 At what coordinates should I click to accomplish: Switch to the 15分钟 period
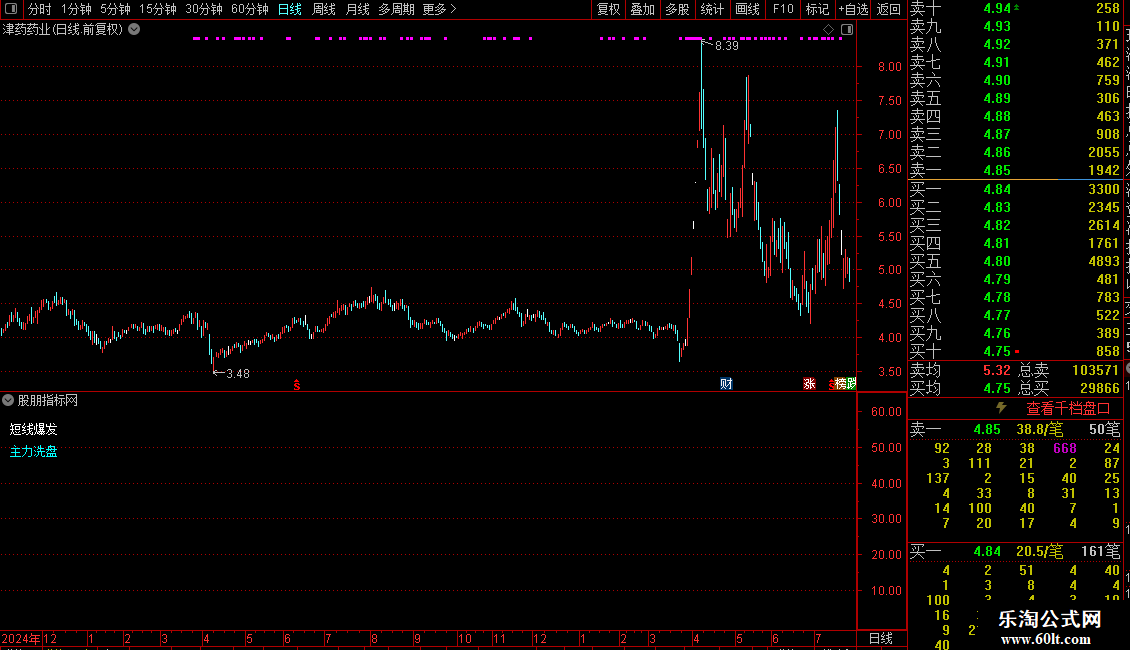pyautogui.click(x=158, y=9)
